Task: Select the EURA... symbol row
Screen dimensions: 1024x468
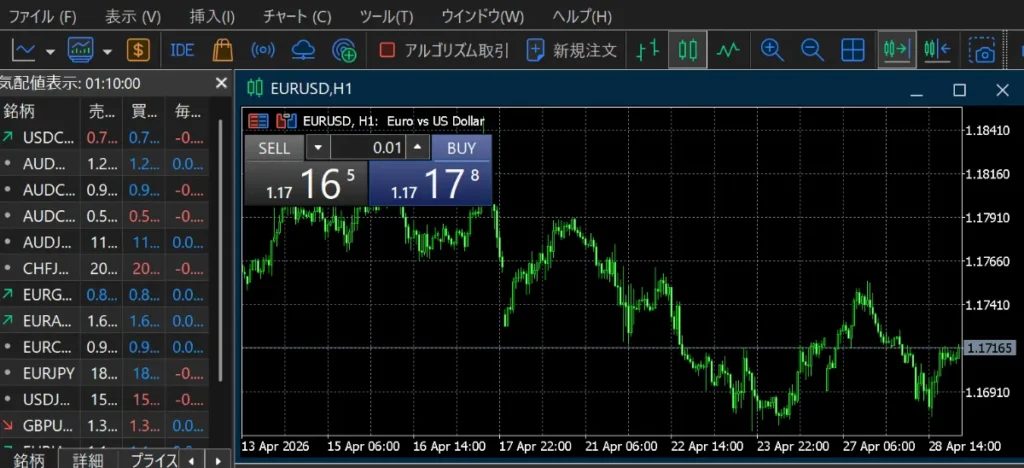Action: (x=104, y=320)
